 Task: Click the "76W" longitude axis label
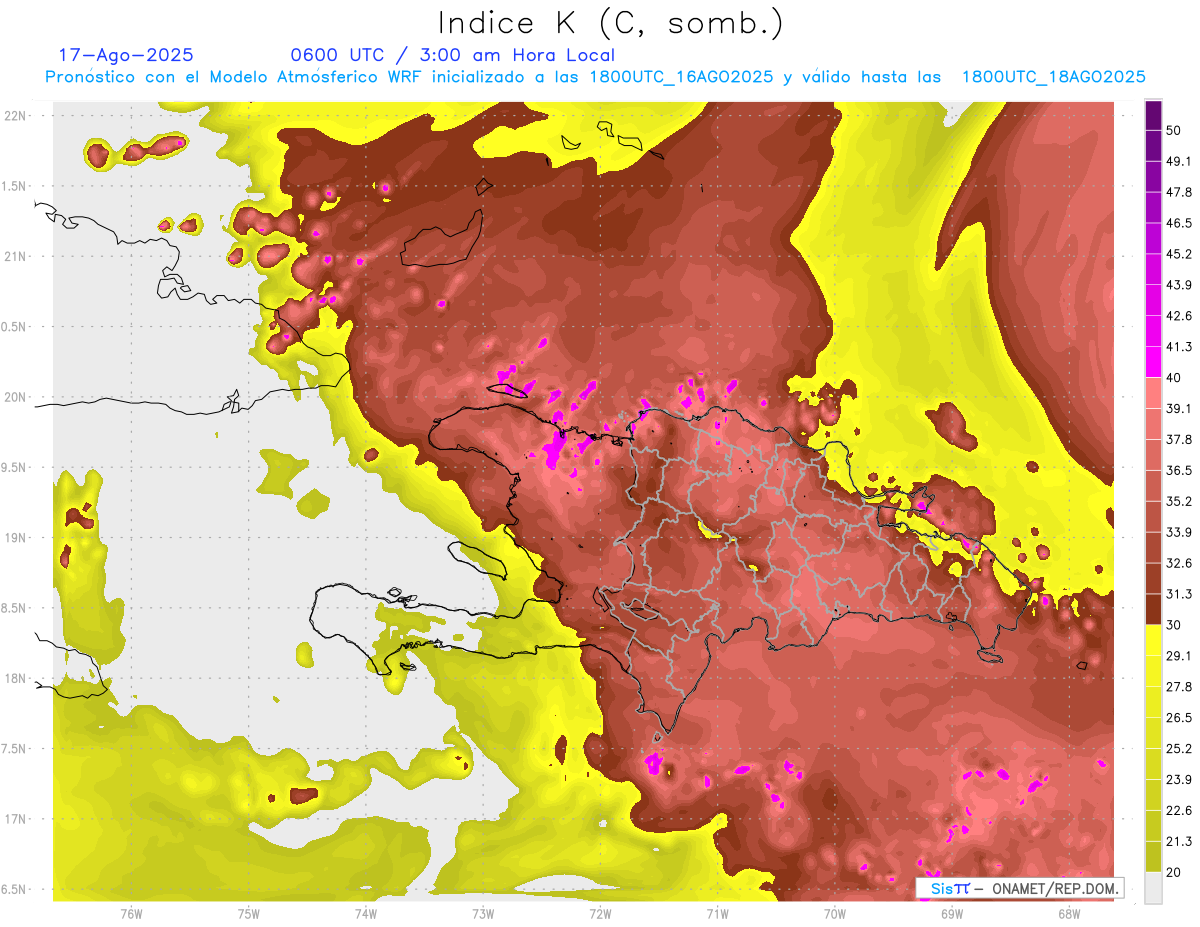pos(131,913)
